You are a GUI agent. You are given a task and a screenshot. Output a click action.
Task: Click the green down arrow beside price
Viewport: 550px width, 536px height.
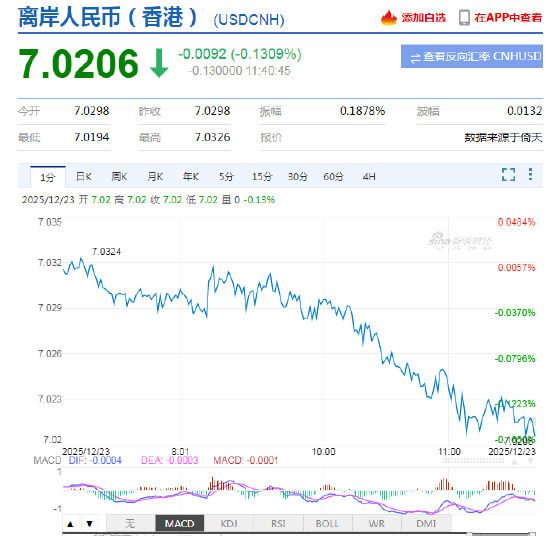click(159, 63)
